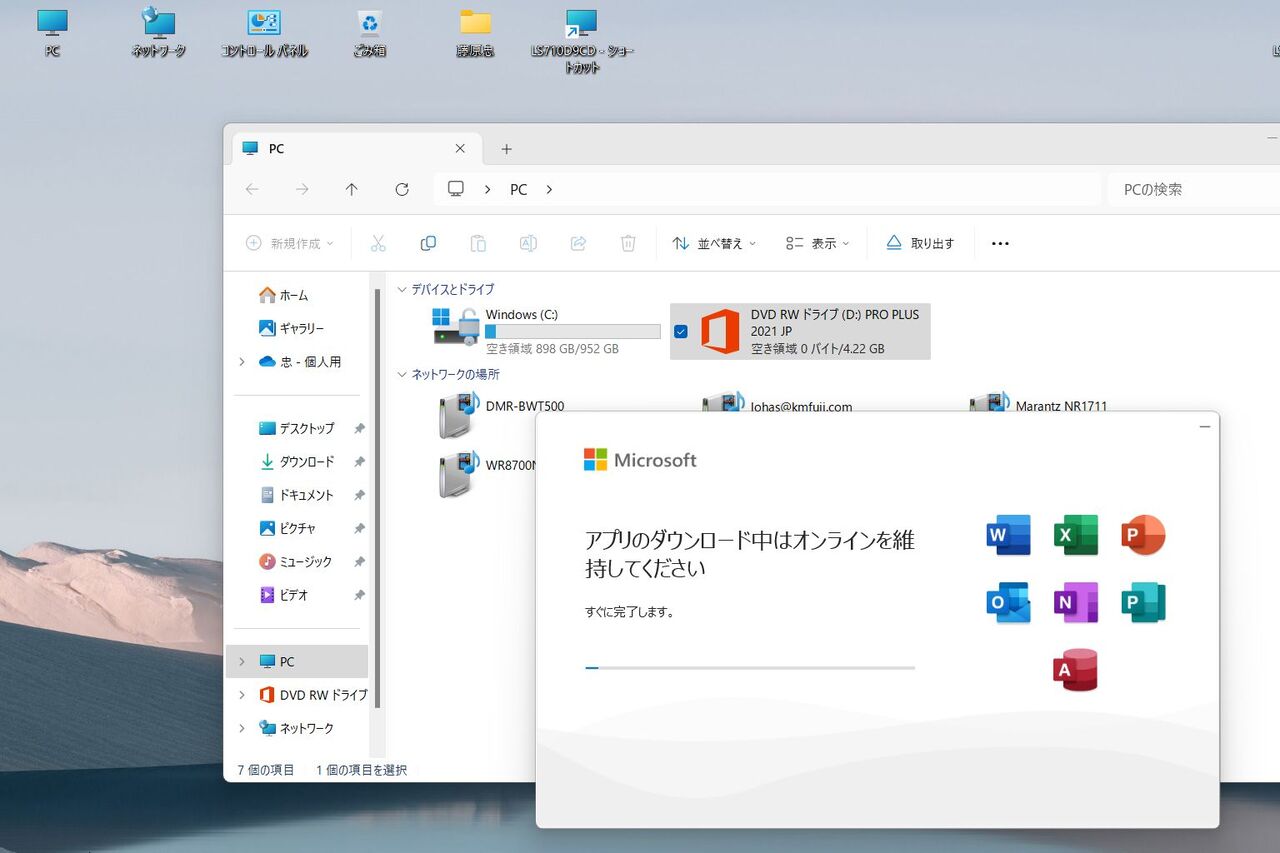Open the ネットワーク desktop icon
Viewport: 1280px width, 853px height.
159,32
